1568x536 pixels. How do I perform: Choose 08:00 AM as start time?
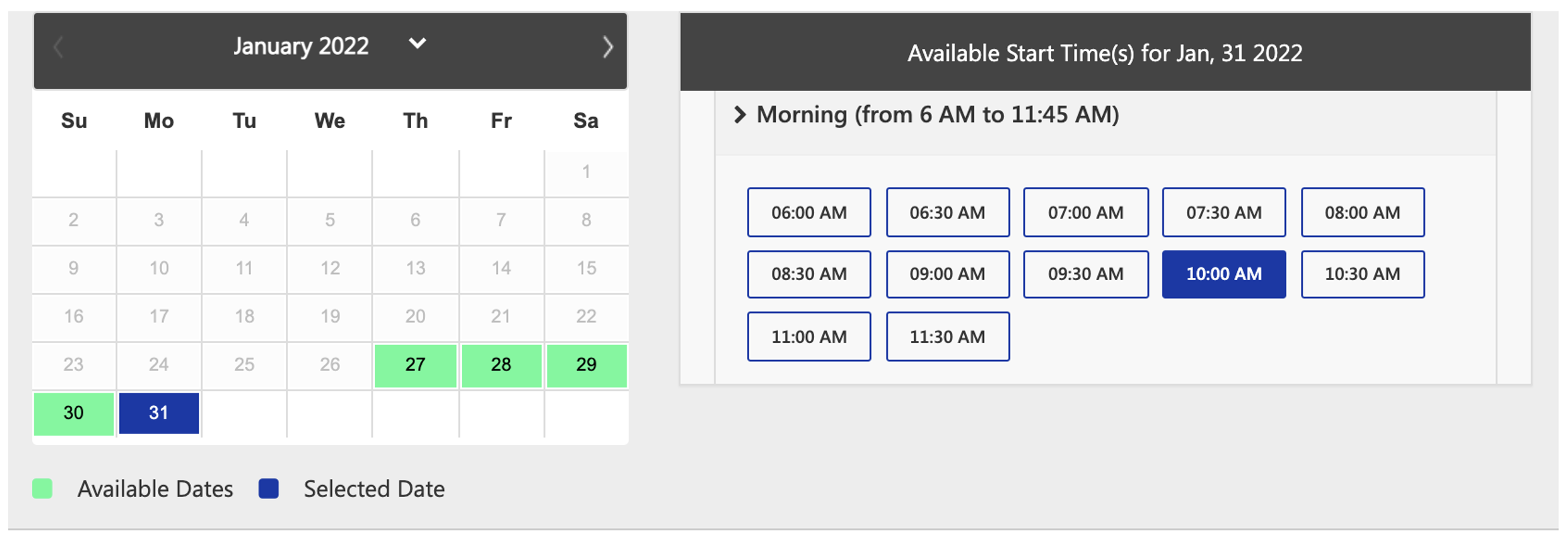[1362, 212]
